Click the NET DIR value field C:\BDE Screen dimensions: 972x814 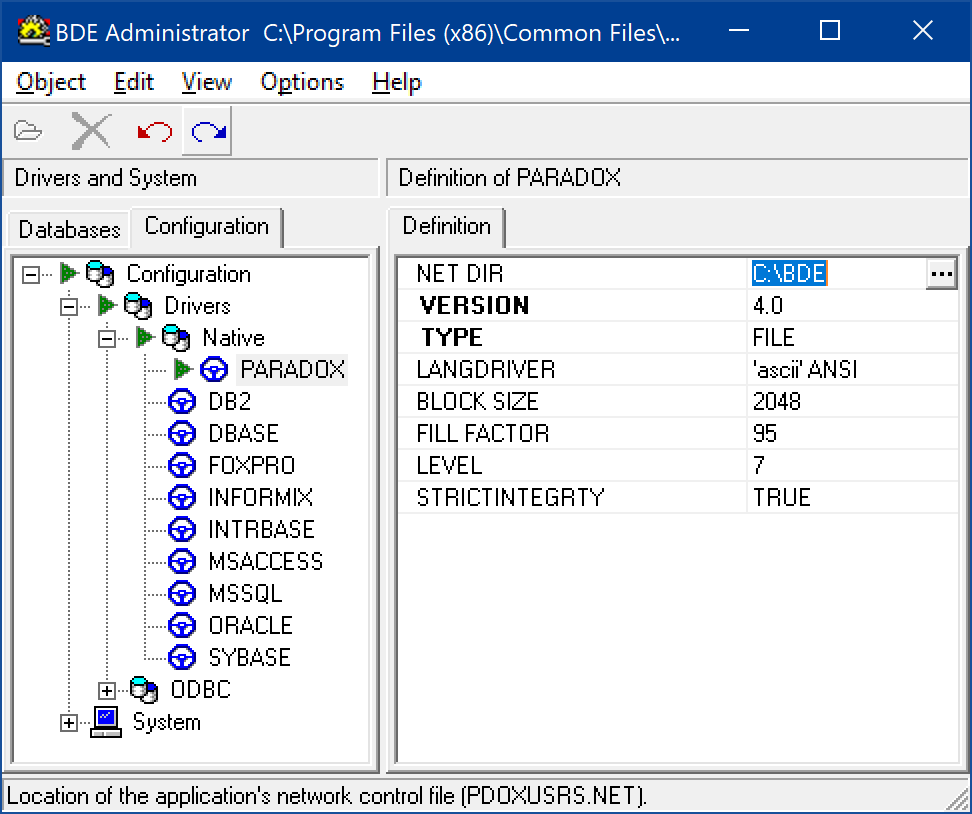[x=837, y=273]
